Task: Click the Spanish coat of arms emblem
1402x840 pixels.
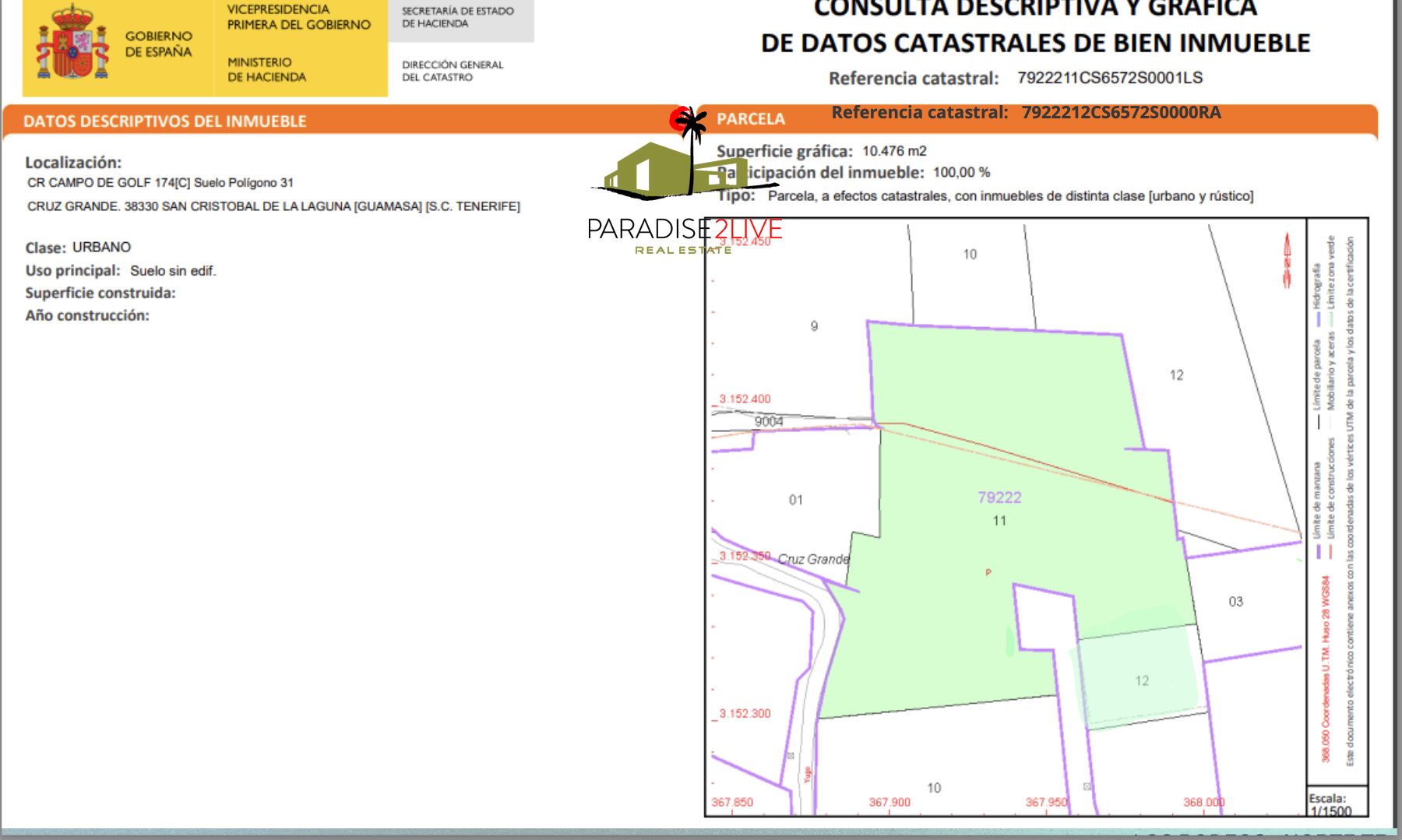Action: [72, 41]
